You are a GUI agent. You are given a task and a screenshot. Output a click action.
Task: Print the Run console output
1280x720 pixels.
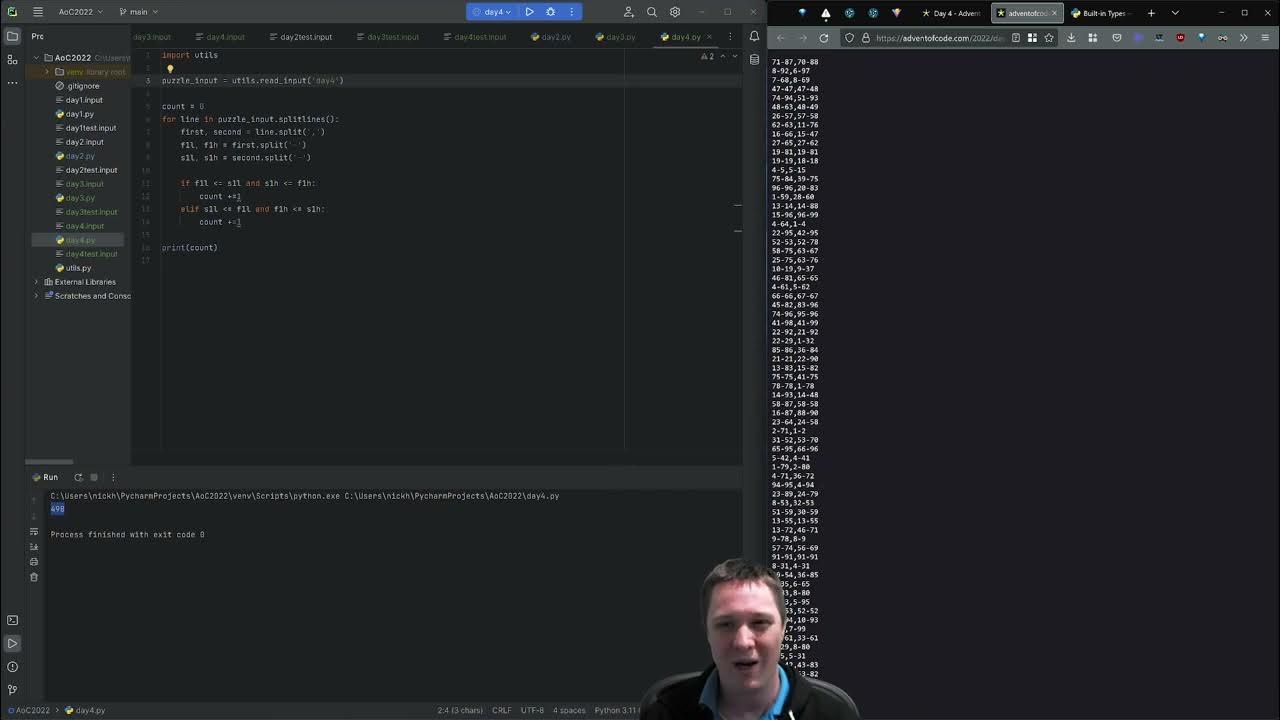point(33,562)
